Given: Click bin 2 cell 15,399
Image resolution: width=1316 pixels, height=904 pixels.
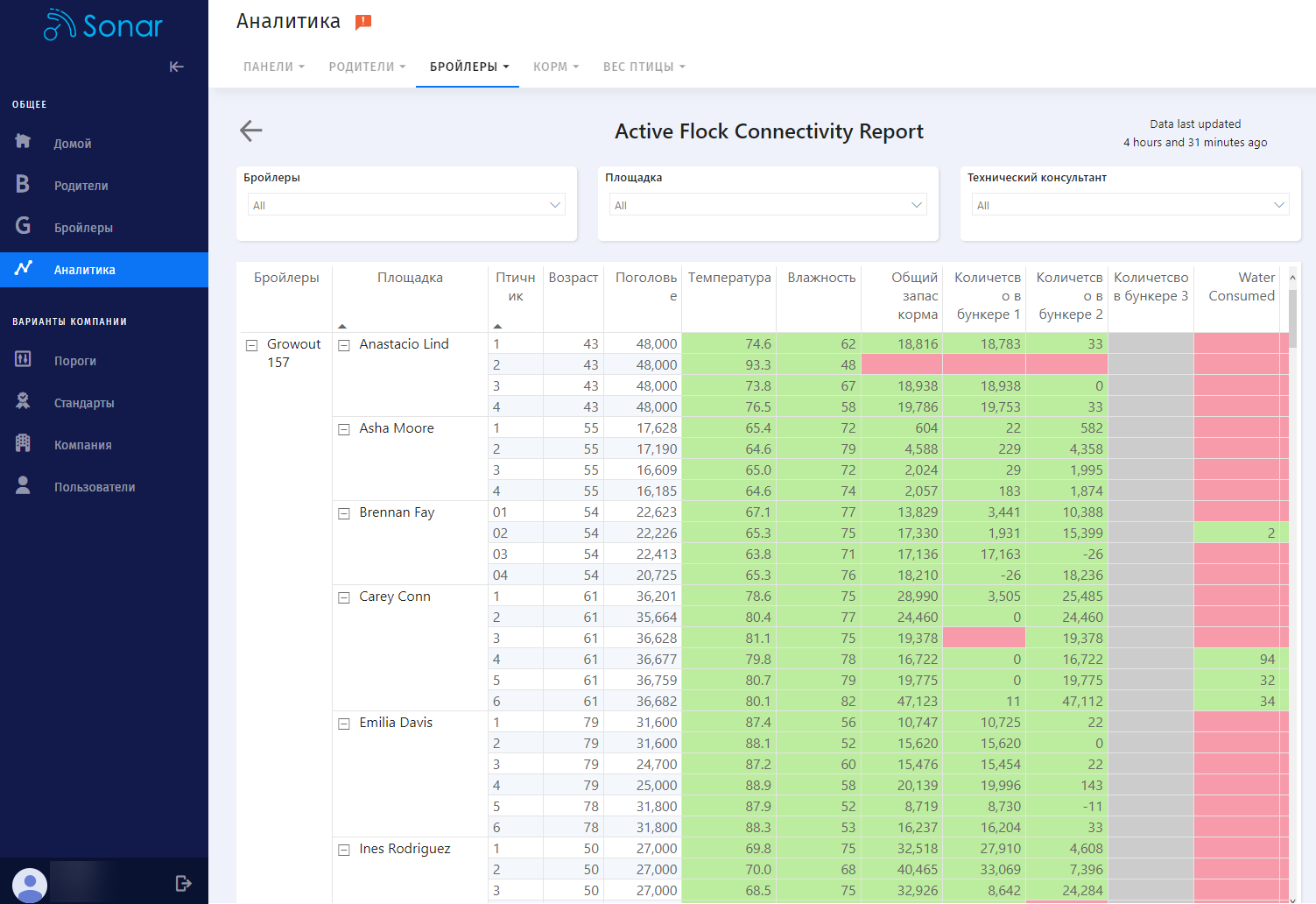Looking at the screenshot, I should click(x=1066, y=533).
